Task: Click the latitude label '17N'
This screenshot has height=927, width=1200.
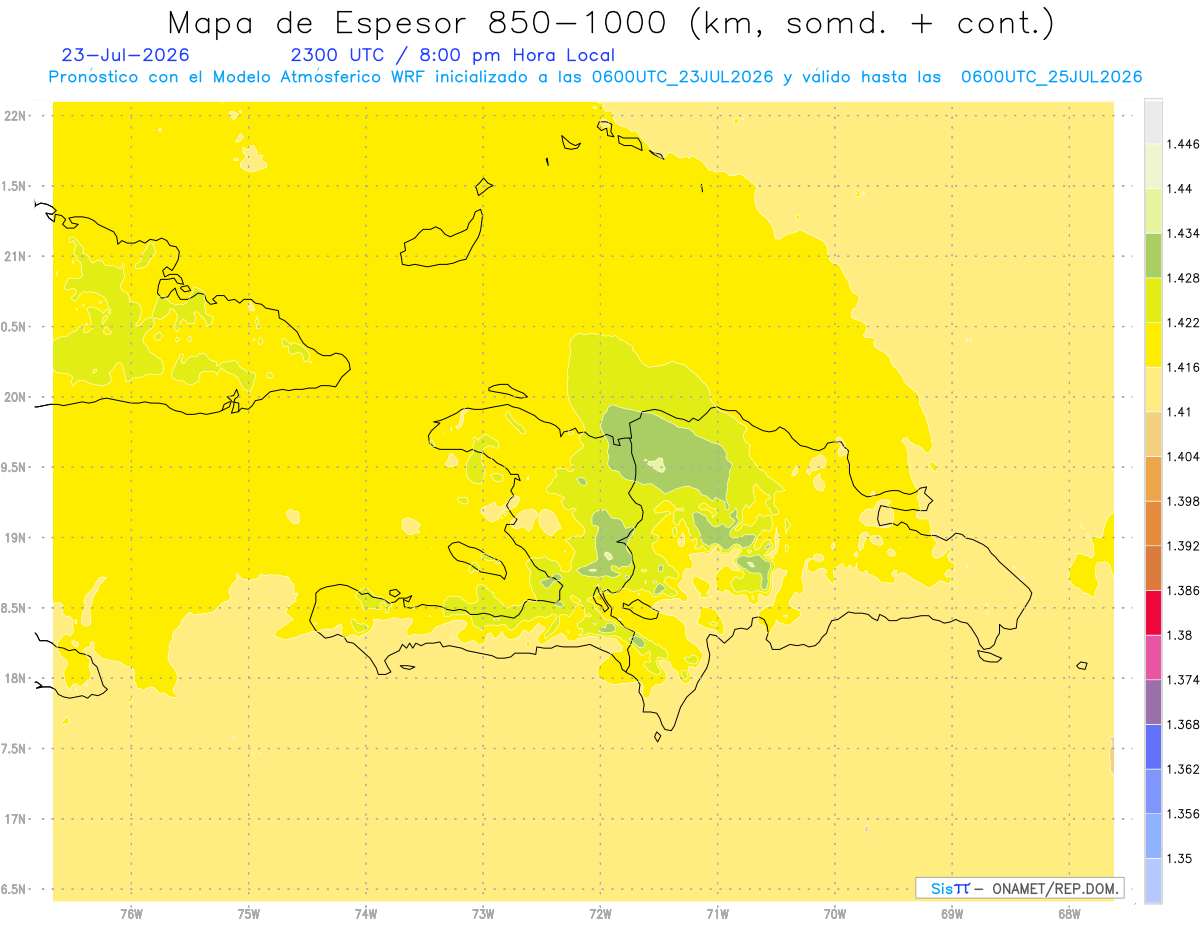Action: click(16, 819)
